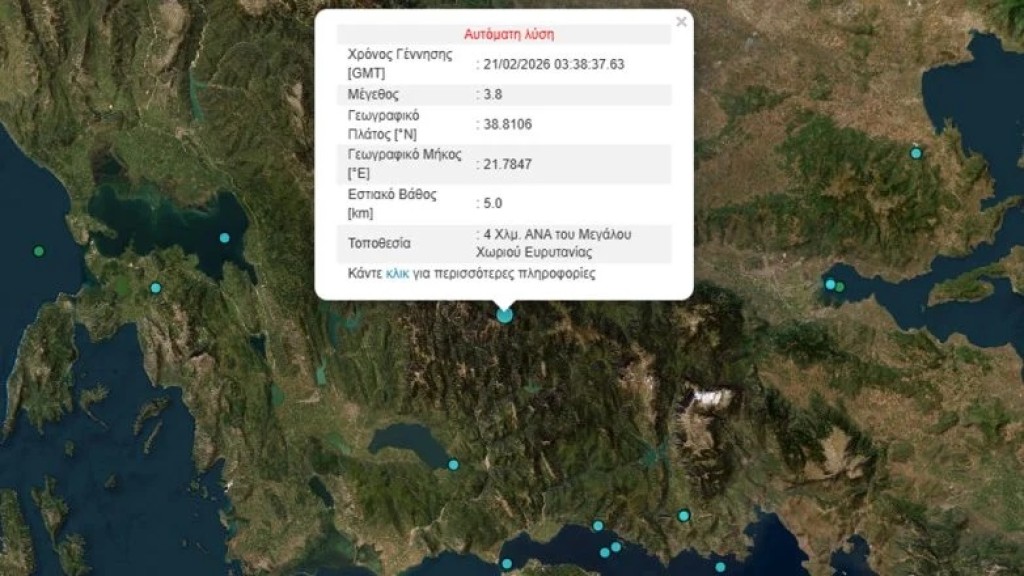1024x576 pixels.
Task: Click the Εστιακό Βάθος depth value 5.0
Action: click(489, 203)
